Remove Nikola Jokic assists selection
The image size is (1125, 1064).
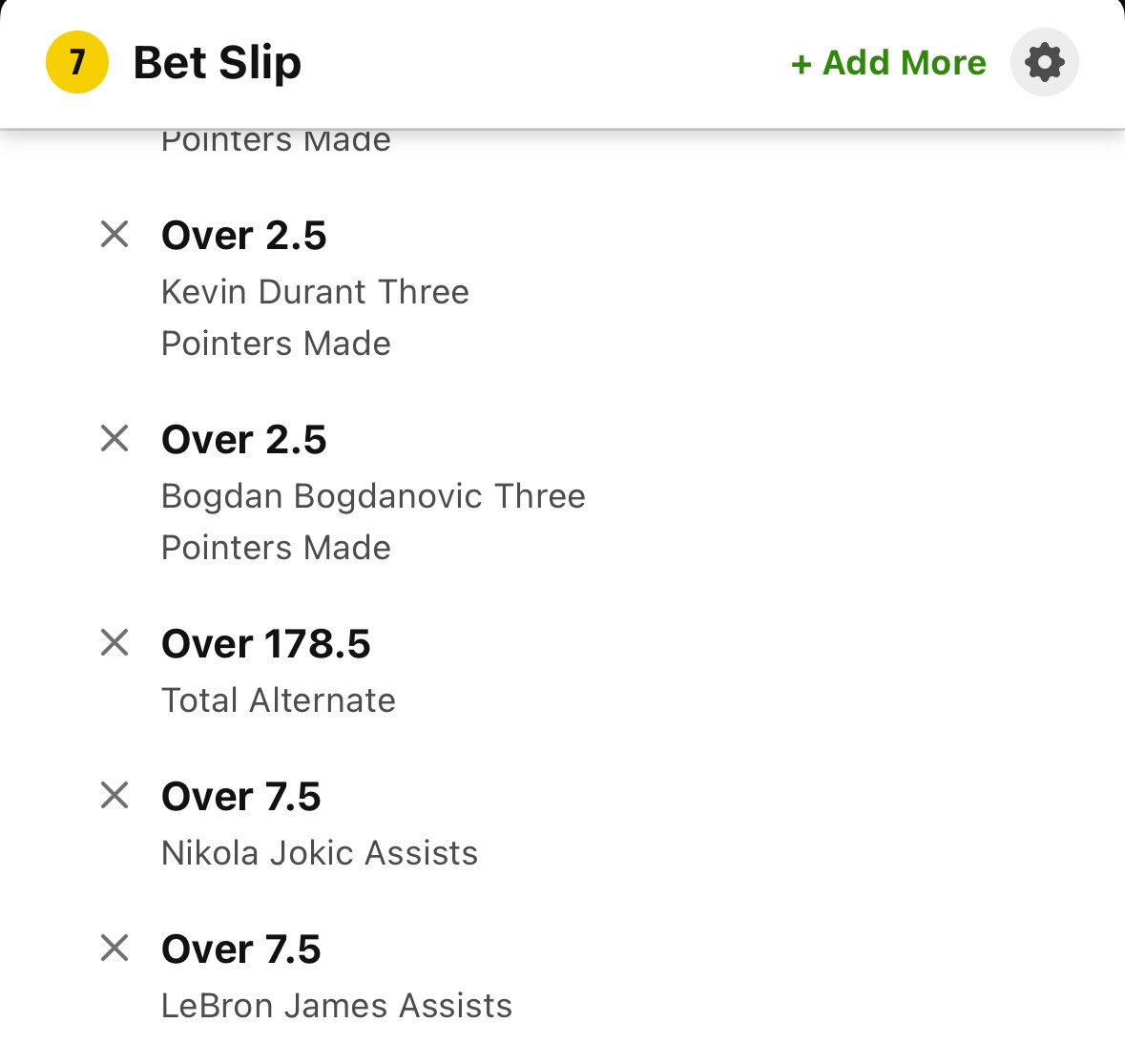[x=115, y=795]
